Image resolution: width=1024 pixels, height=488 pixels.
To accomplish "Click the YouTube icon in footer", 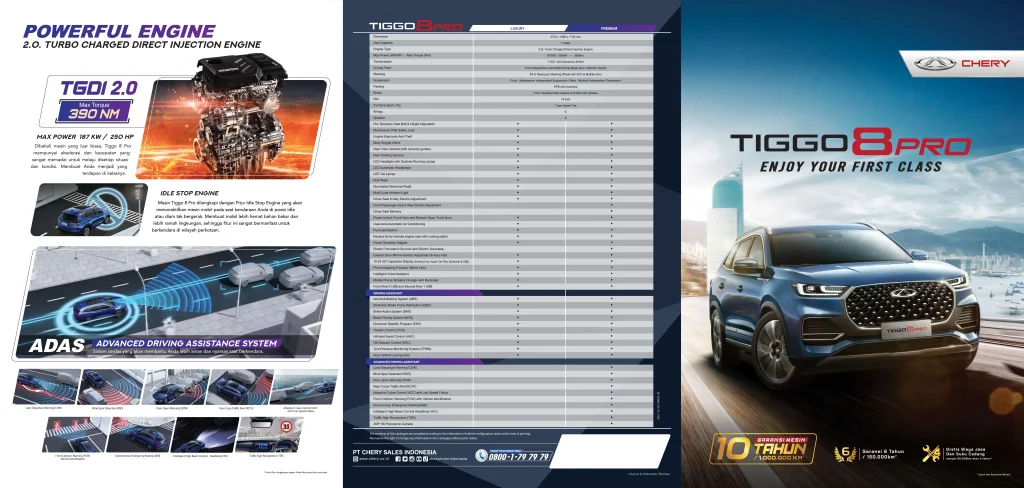I will coord(419,459).
